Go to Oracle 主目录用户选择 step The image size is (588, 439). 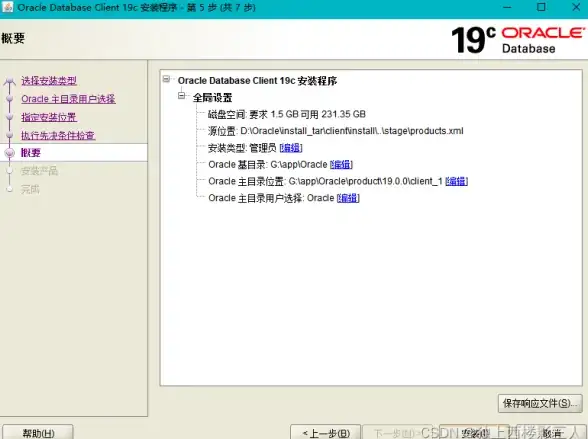point(68,99)
